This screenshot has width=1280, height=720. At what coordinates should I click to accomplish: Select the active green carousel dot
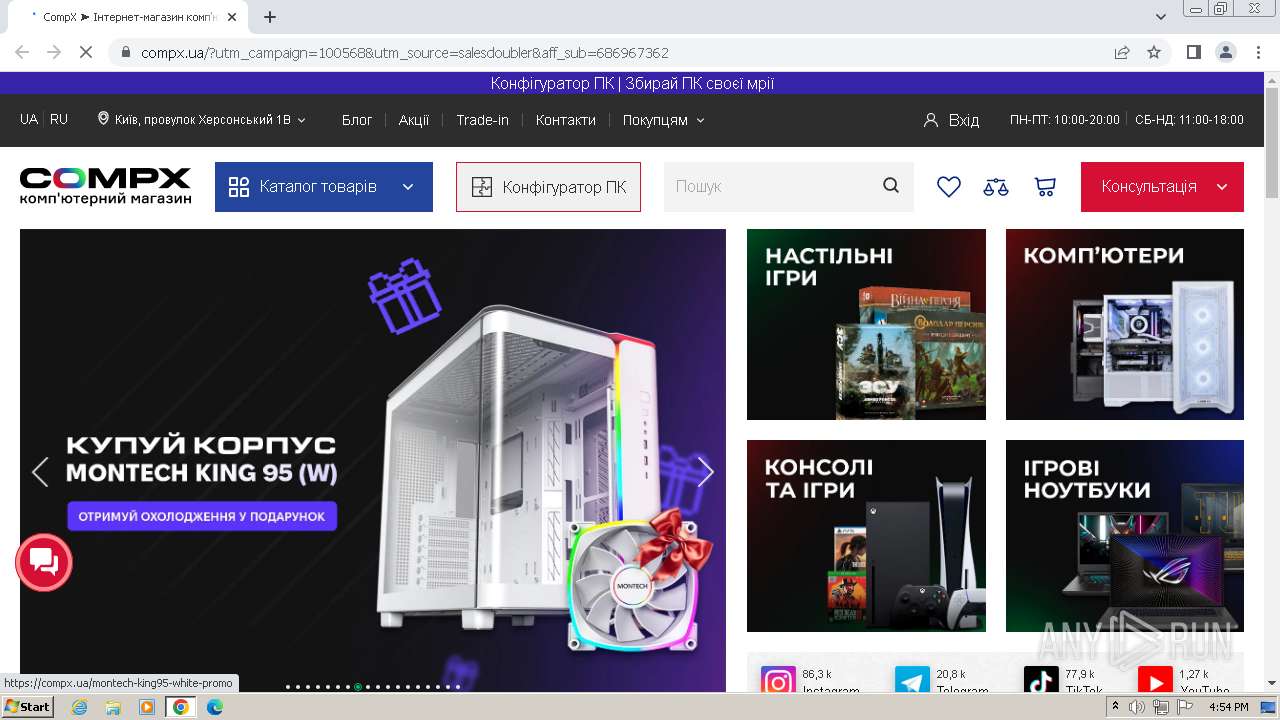[x=358, y=687]
